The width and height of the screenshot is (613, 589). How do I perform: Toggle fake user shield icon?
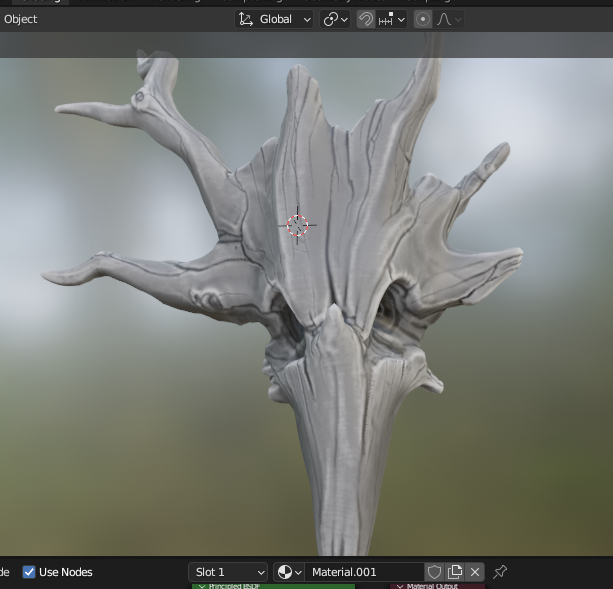434,572
